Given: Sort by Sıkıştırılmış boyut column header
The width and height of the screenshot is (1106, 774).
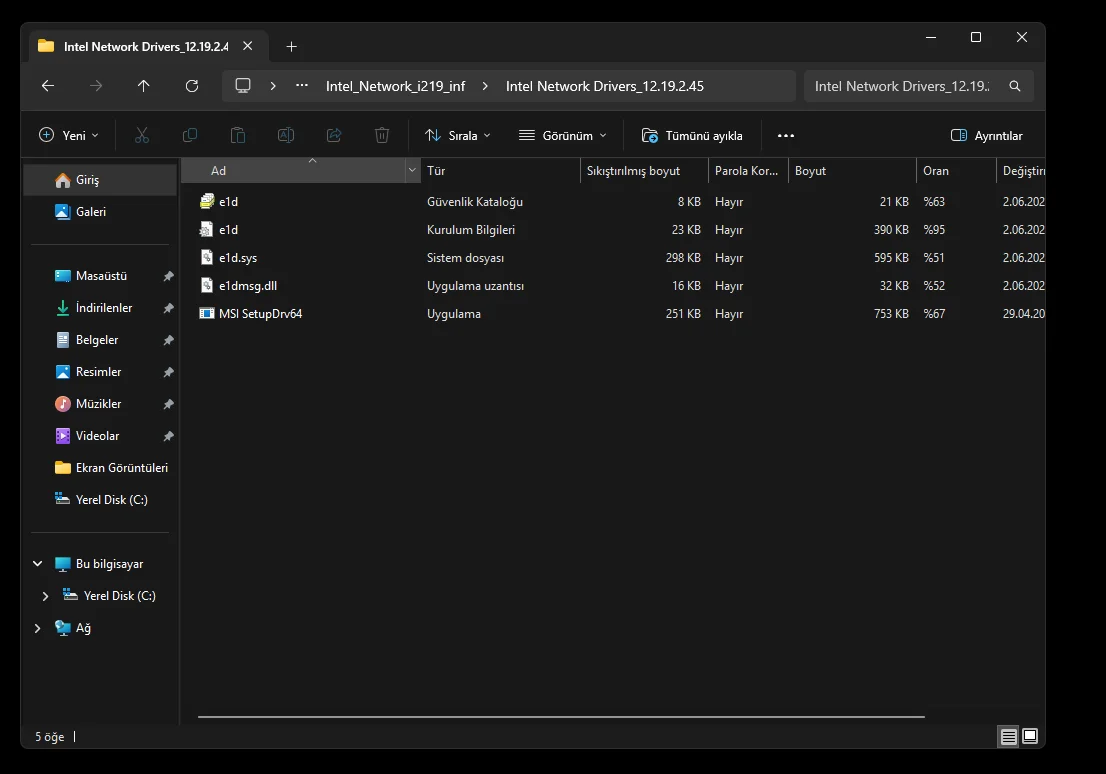Looking at the screenshot, I should pyautogui.click(x=633, y=171).
